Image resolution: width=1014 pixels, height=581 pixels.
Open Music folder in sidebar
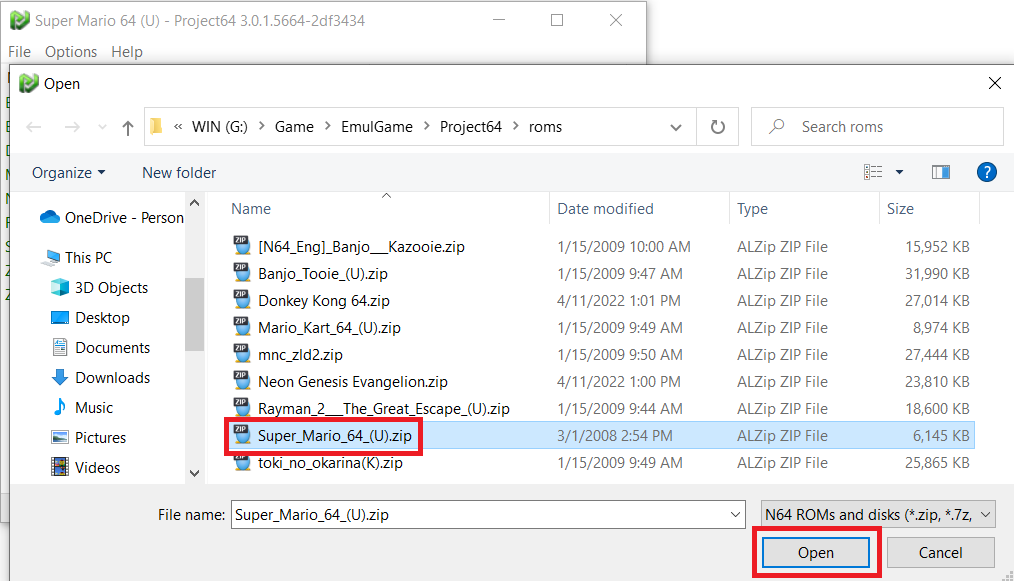[81, 408]
